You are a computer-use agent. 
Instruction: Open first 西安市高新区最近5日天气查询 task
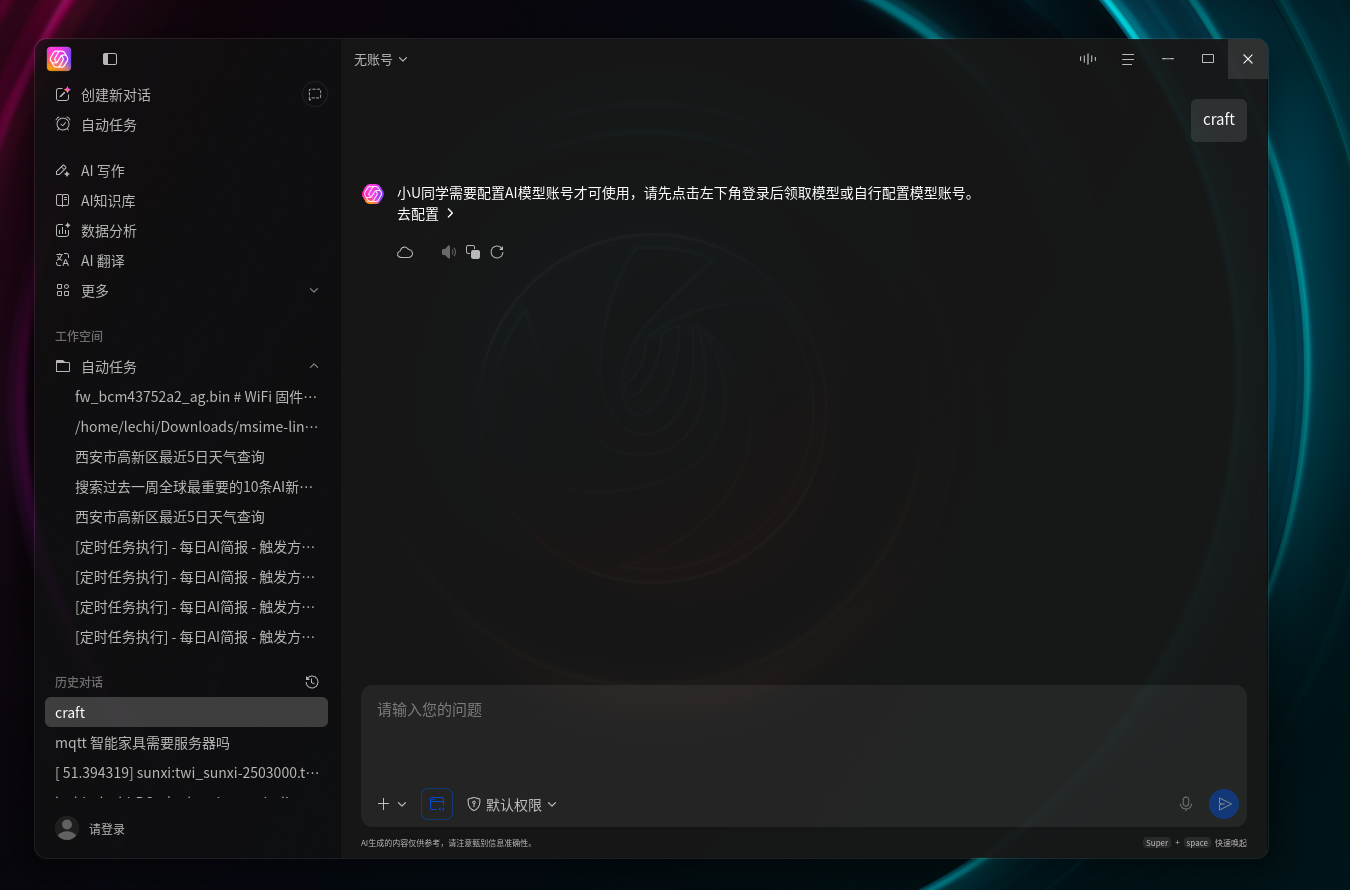(170, 456)
